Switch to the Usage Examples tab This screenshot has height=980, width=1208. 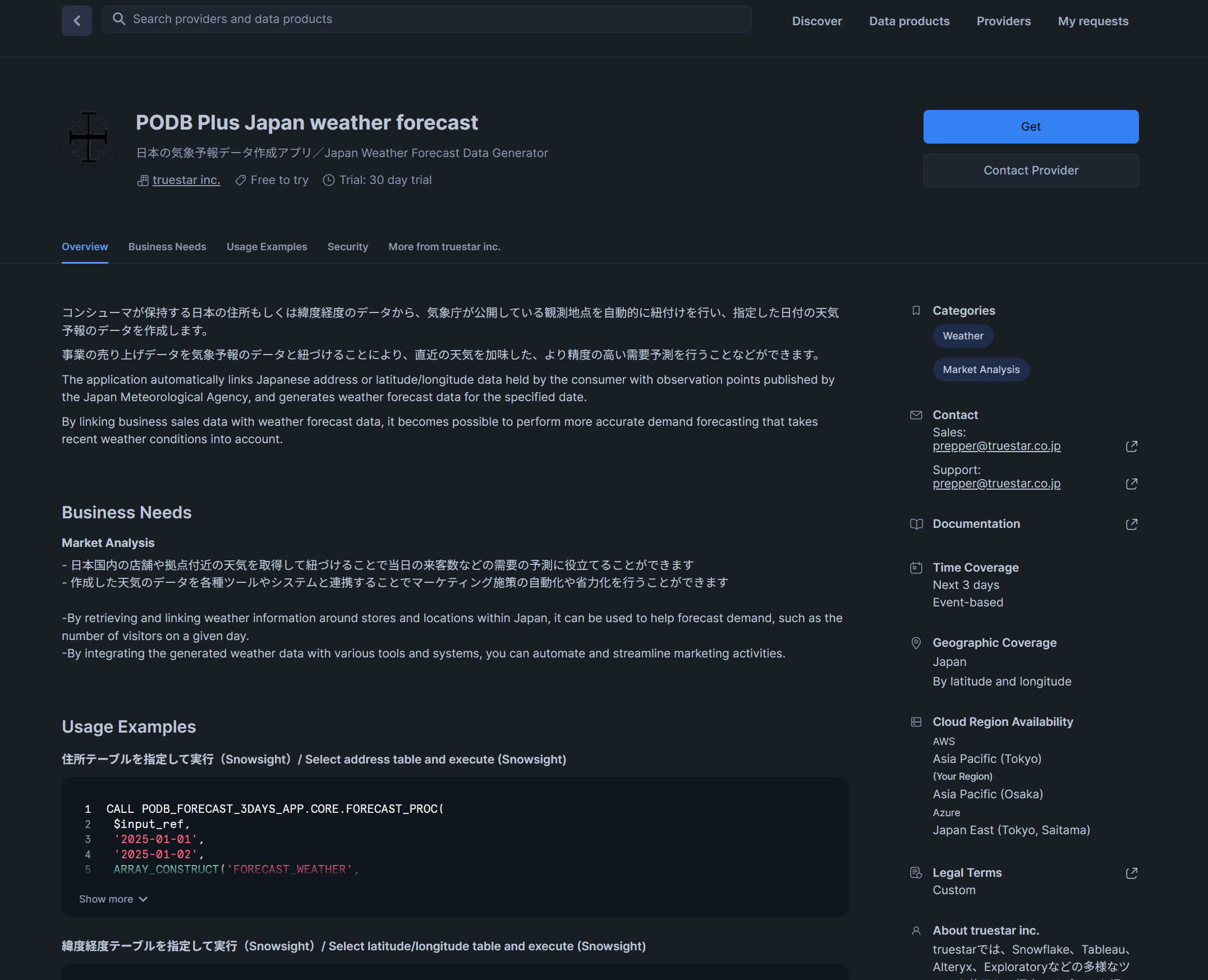pos(267,247)
